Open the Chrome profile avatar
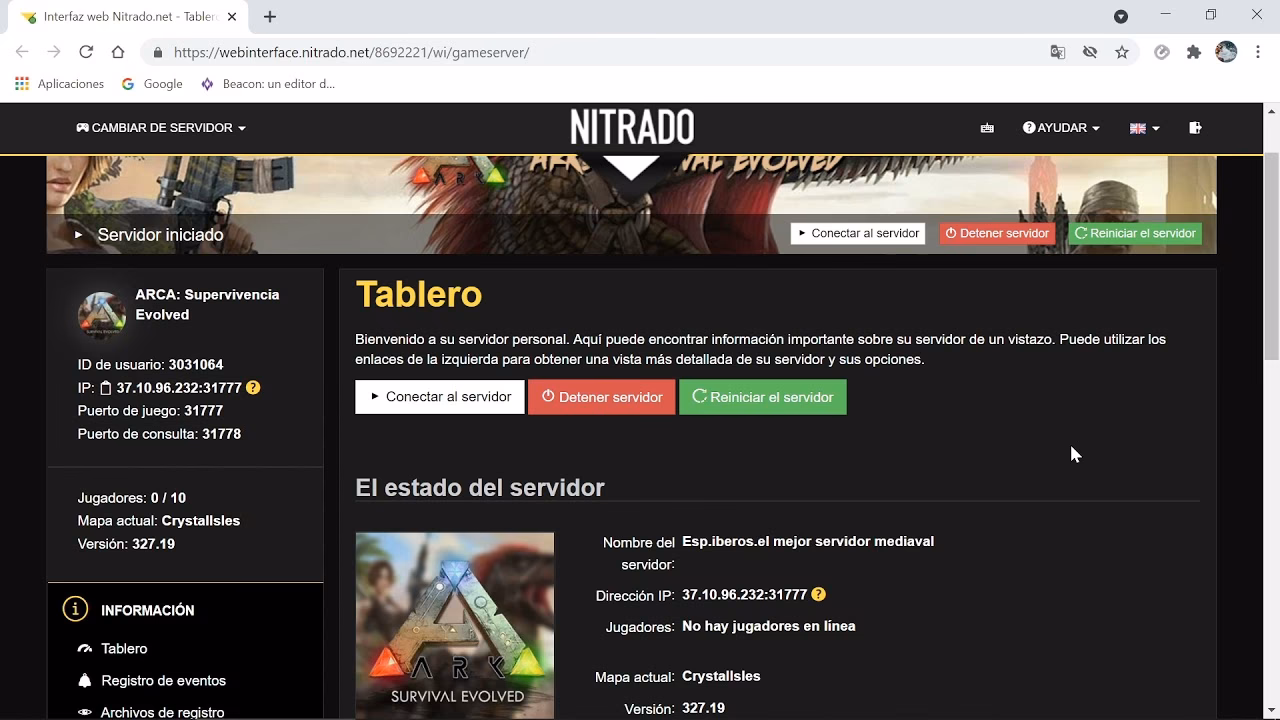This screenshot has height=720, width=1280. click(1226, 52)
